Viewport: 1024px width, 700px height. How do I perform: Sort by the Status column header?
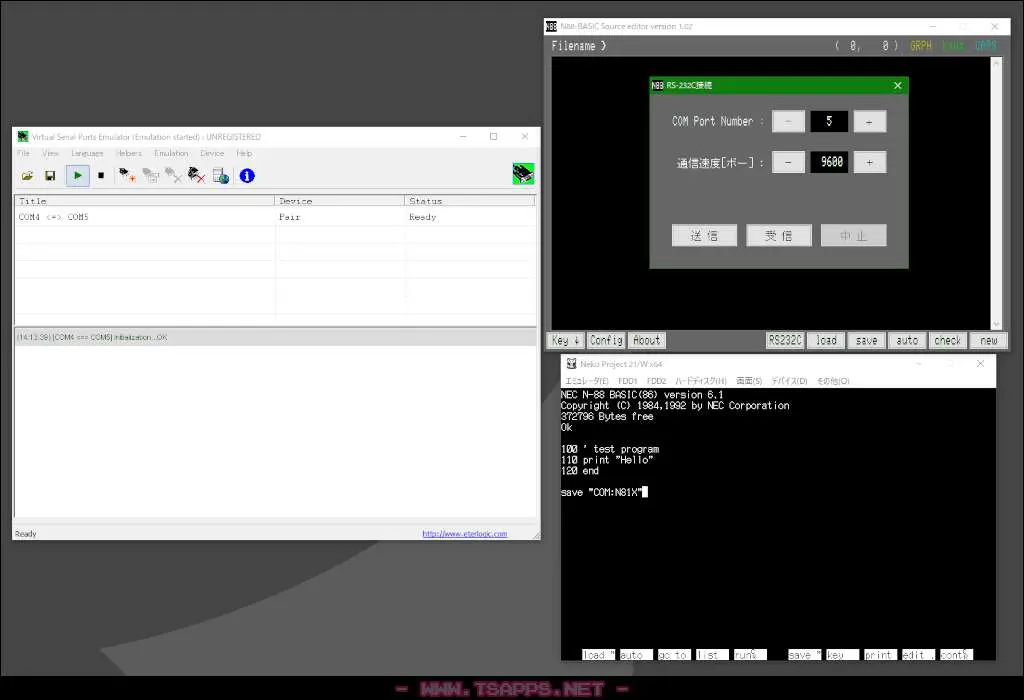pos(470,201)
